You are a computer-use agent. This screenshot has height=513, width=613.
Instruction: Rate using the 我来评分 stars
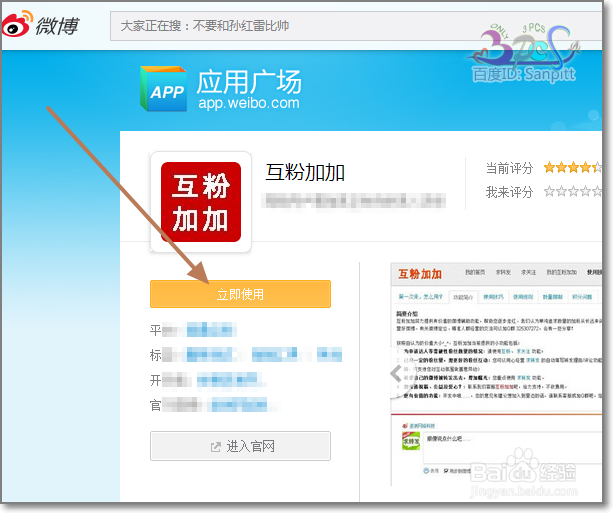click(573, 192)
